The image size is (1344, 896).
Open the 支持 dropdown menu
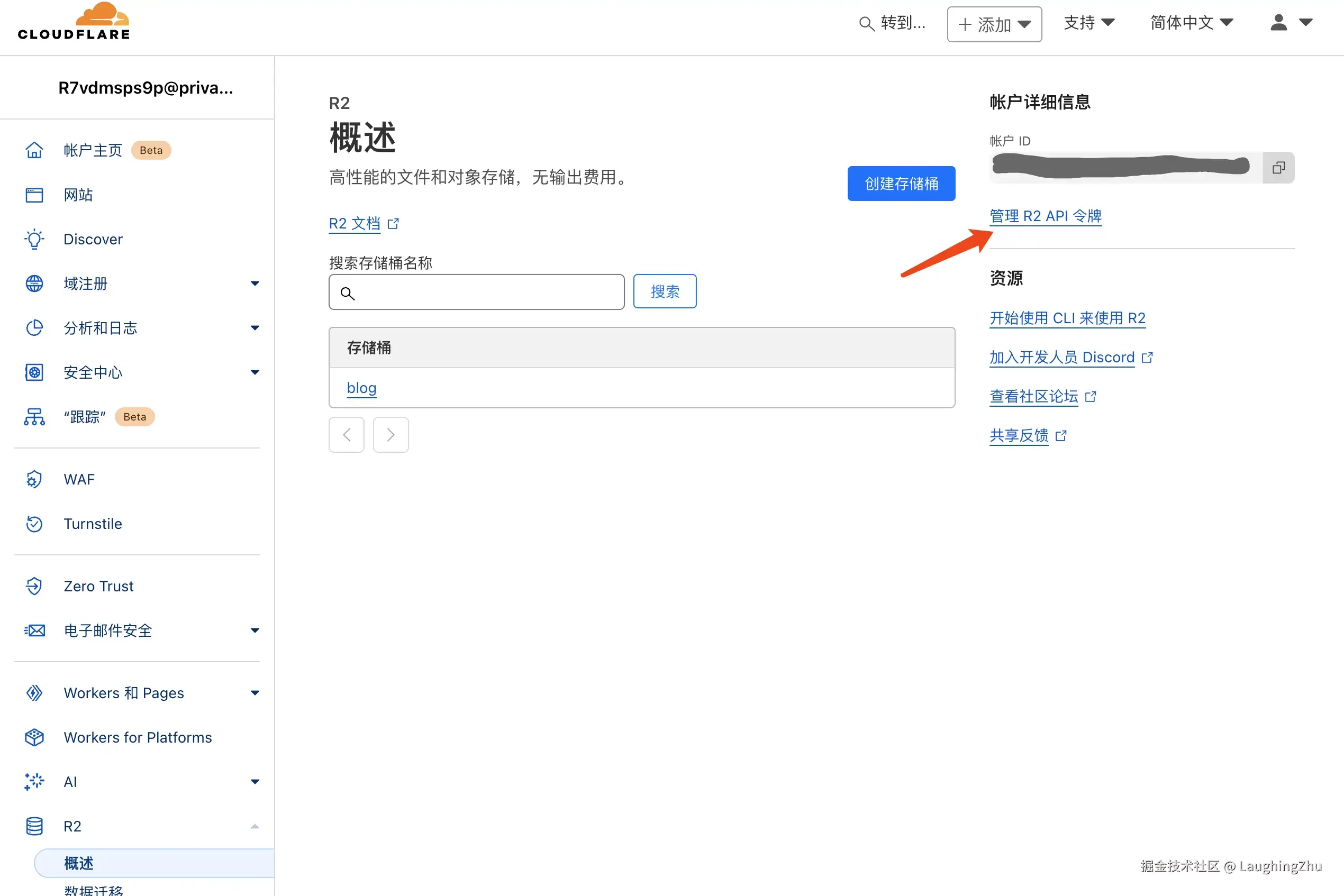(1089, 22)
